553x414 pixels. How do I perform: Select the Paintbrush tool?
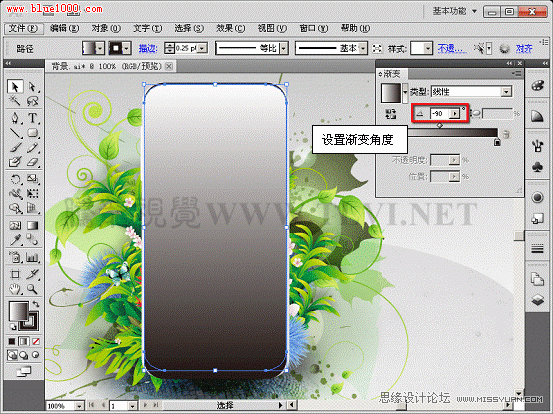click(x=15, y=148)
